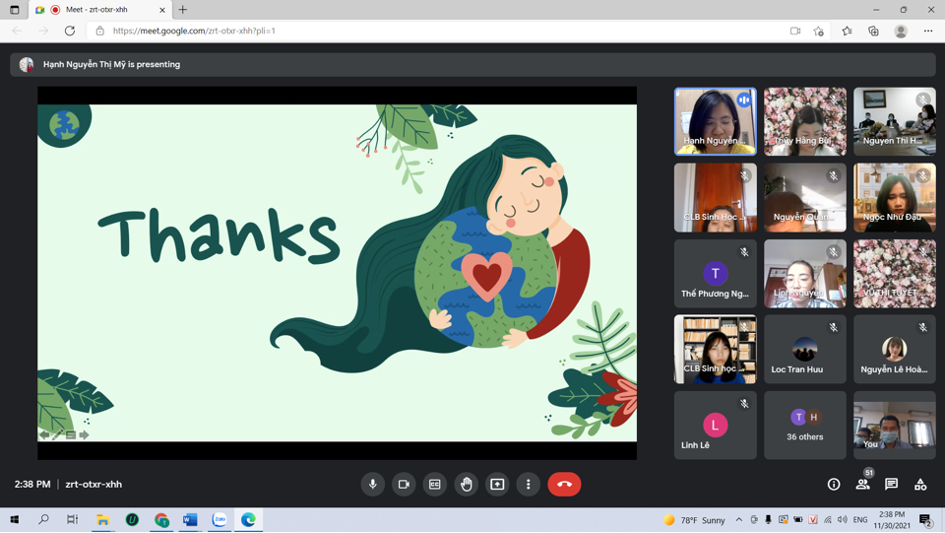Mute the microphone in Meet controls

pyautogui.click(x=372, y=484)
